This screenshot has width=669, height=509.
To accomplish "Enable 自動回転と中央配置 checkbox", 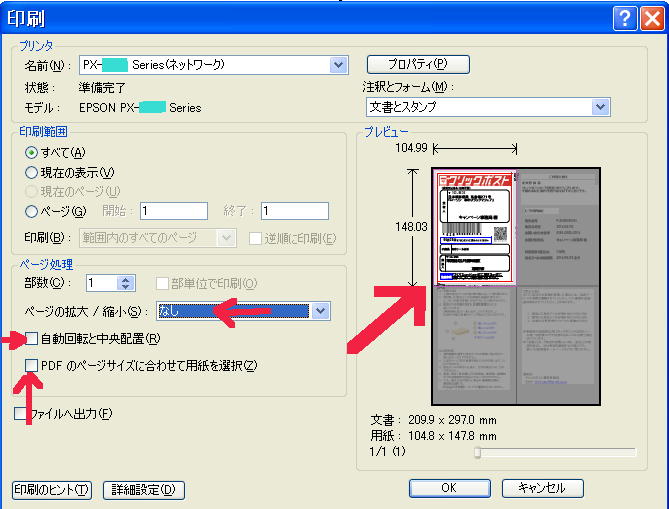I will point(32,339).
